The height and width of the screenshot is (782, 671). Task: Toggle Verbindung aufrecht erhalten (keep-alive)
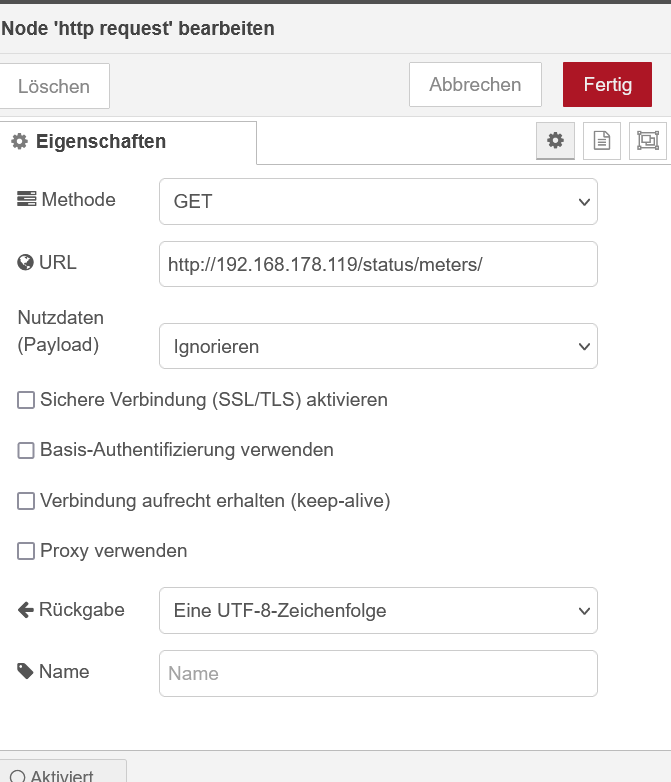(x=26, y=501)
